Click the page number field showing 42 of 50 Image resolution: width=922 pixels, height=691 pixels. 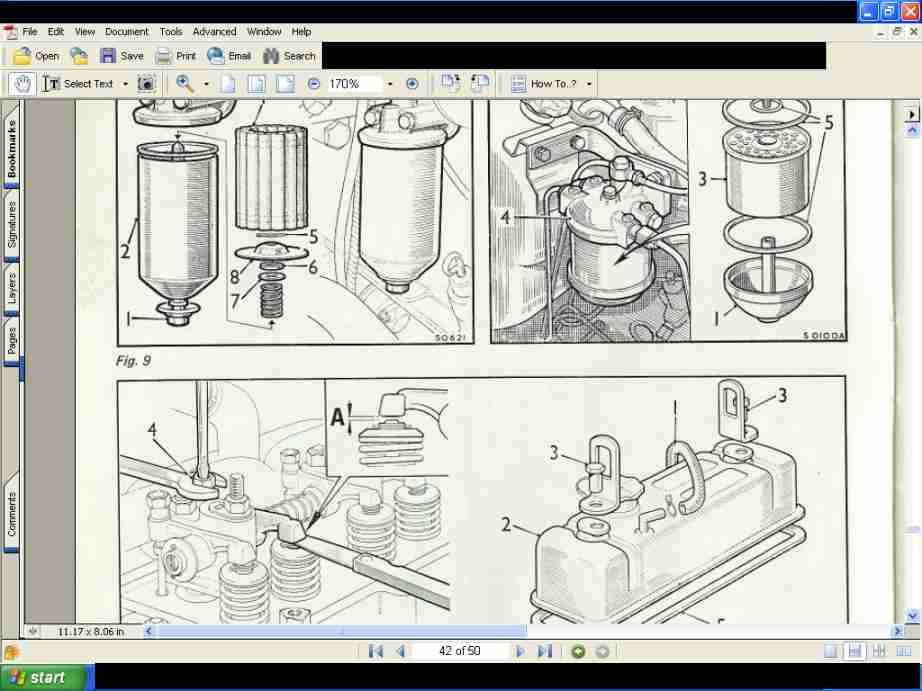point(459,651)
